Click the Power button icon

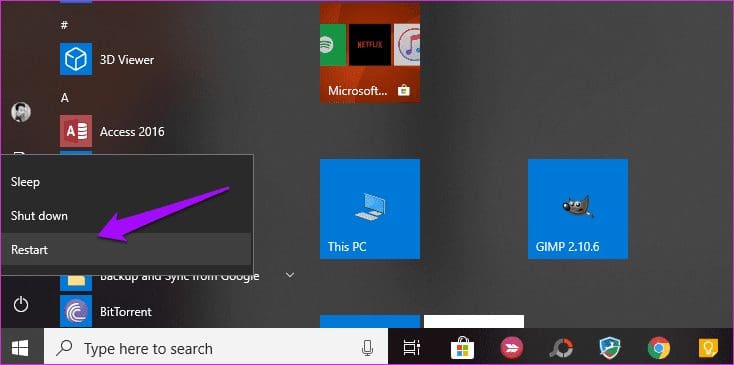click(21, 305)
